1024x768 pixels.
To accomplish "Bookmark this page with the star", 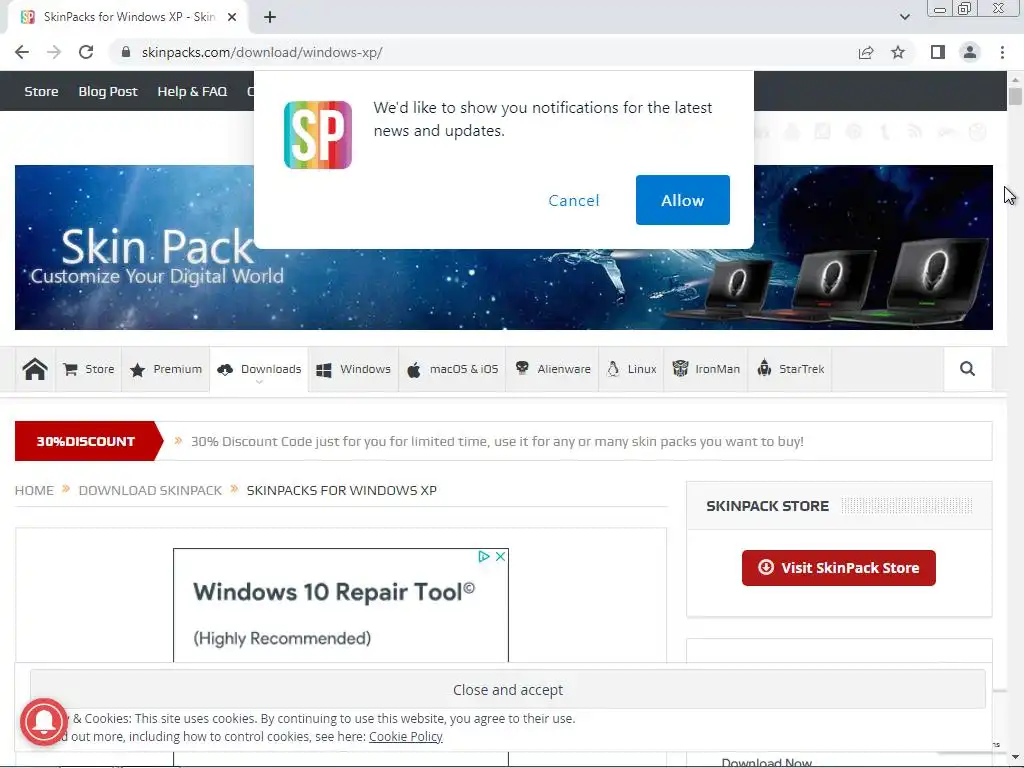I will click(898, 52).
